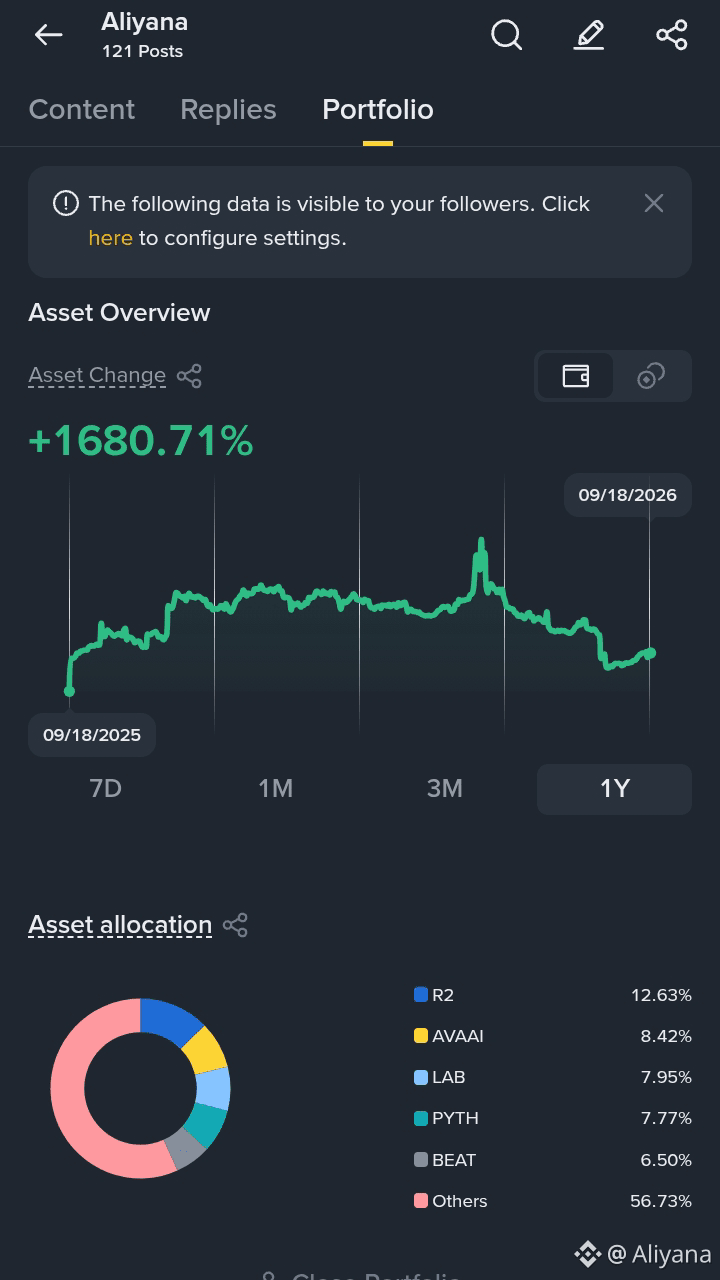This screenshot has width=720, height=1280.
Task: Tap the R2 allocation legend row
Action: pos(553,995)
